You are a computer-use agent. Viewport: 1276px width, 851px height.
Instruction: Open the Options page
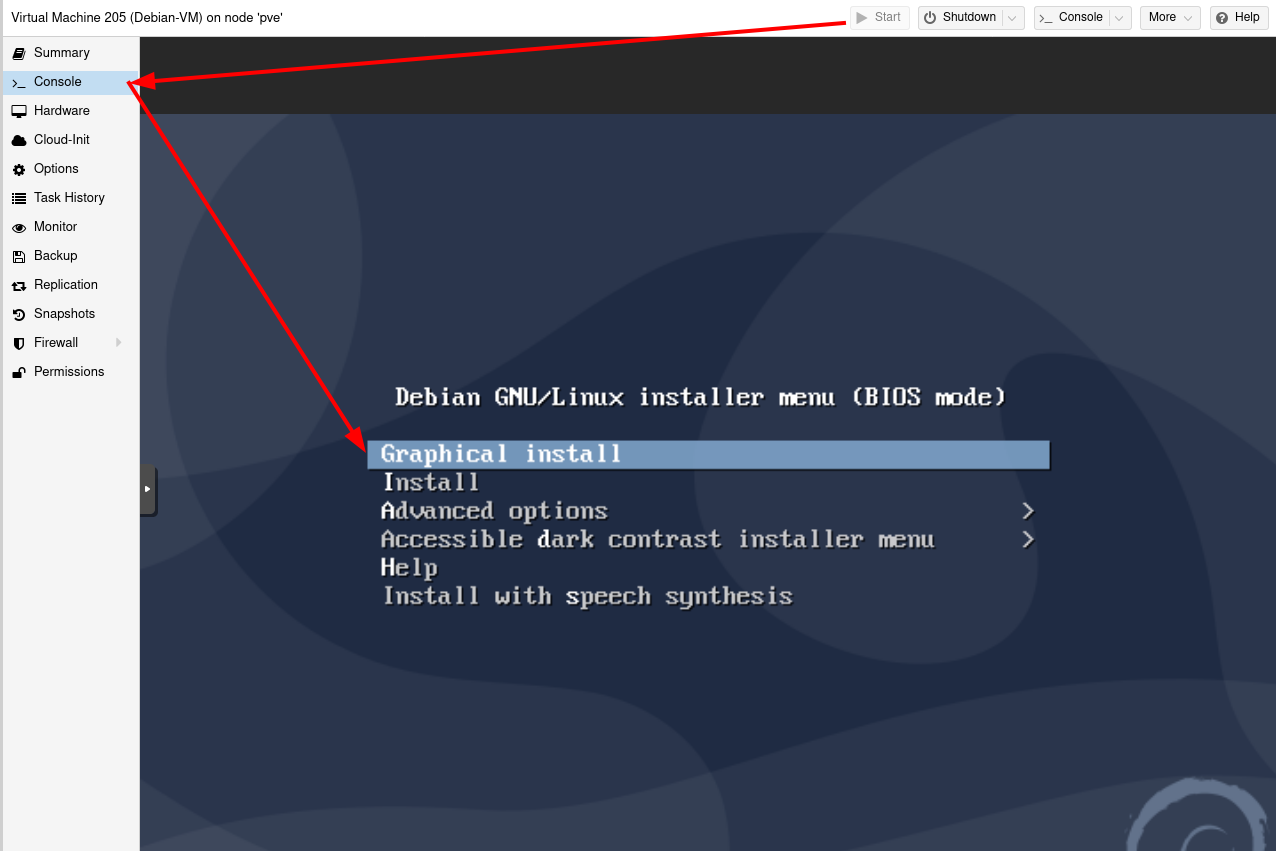tap(71, 169)
